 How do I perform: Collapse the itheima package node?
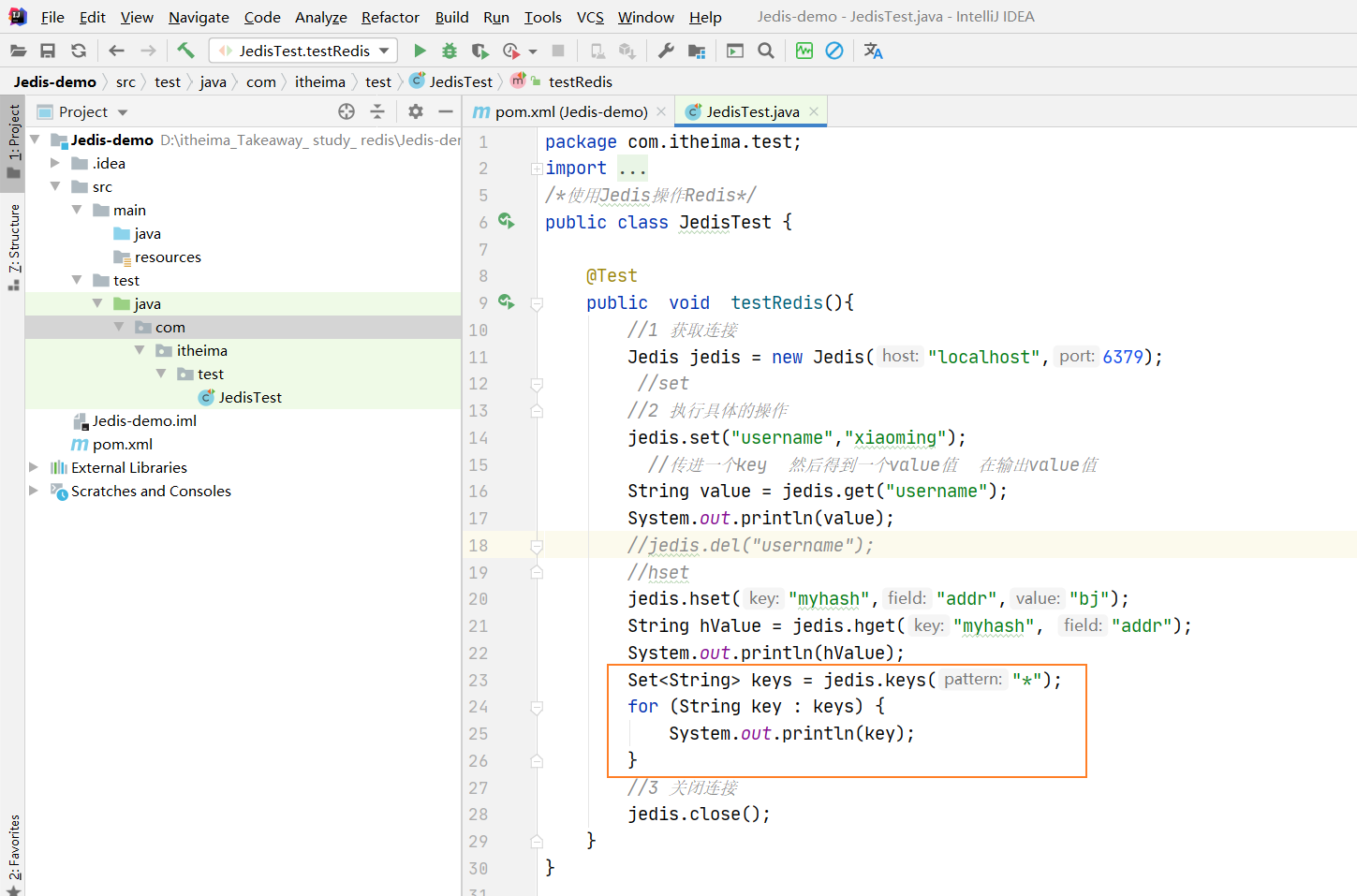point(140,350)
